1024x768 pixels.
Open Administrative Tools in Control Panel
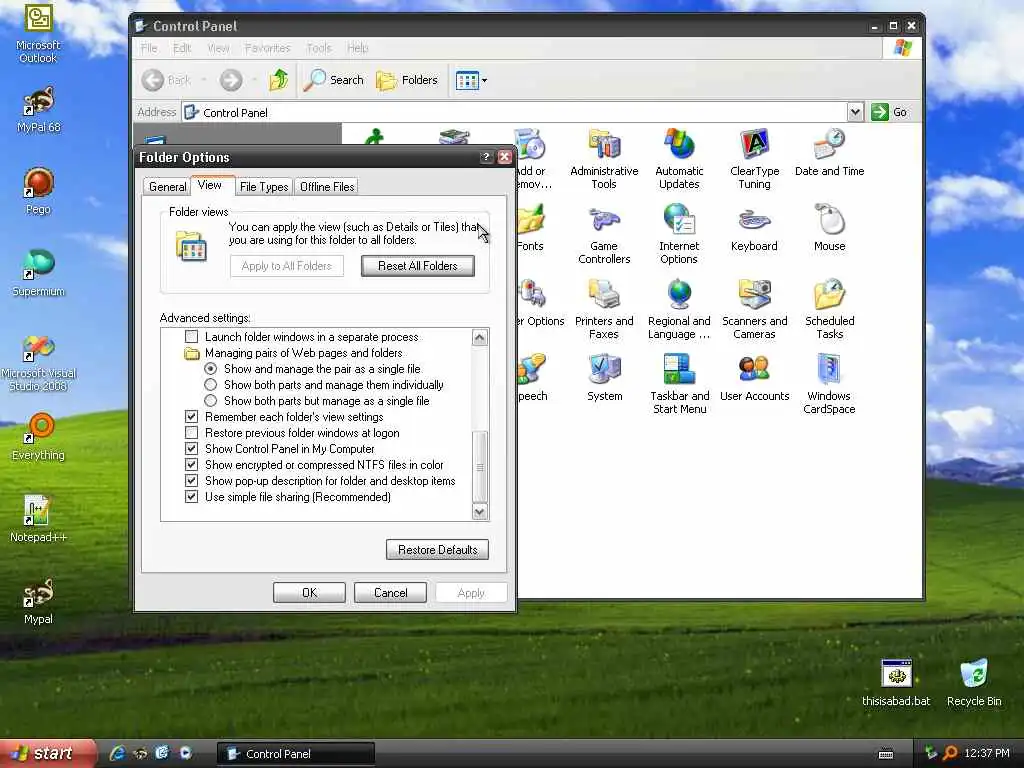click(x=604, y=159)
